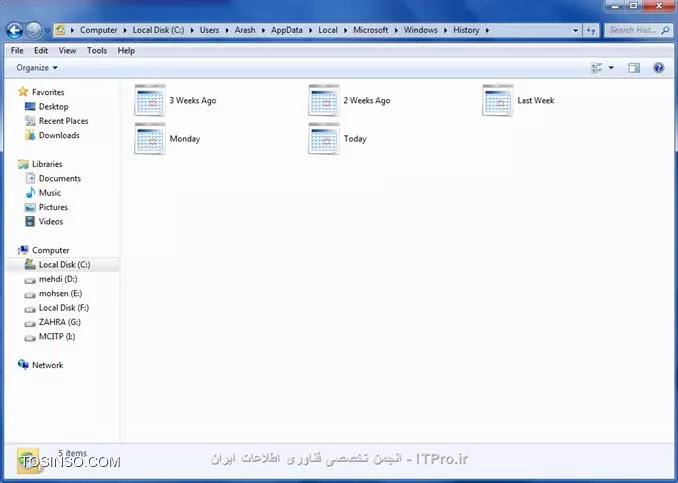
Task: Open the File menu
Action: [17, 51]
